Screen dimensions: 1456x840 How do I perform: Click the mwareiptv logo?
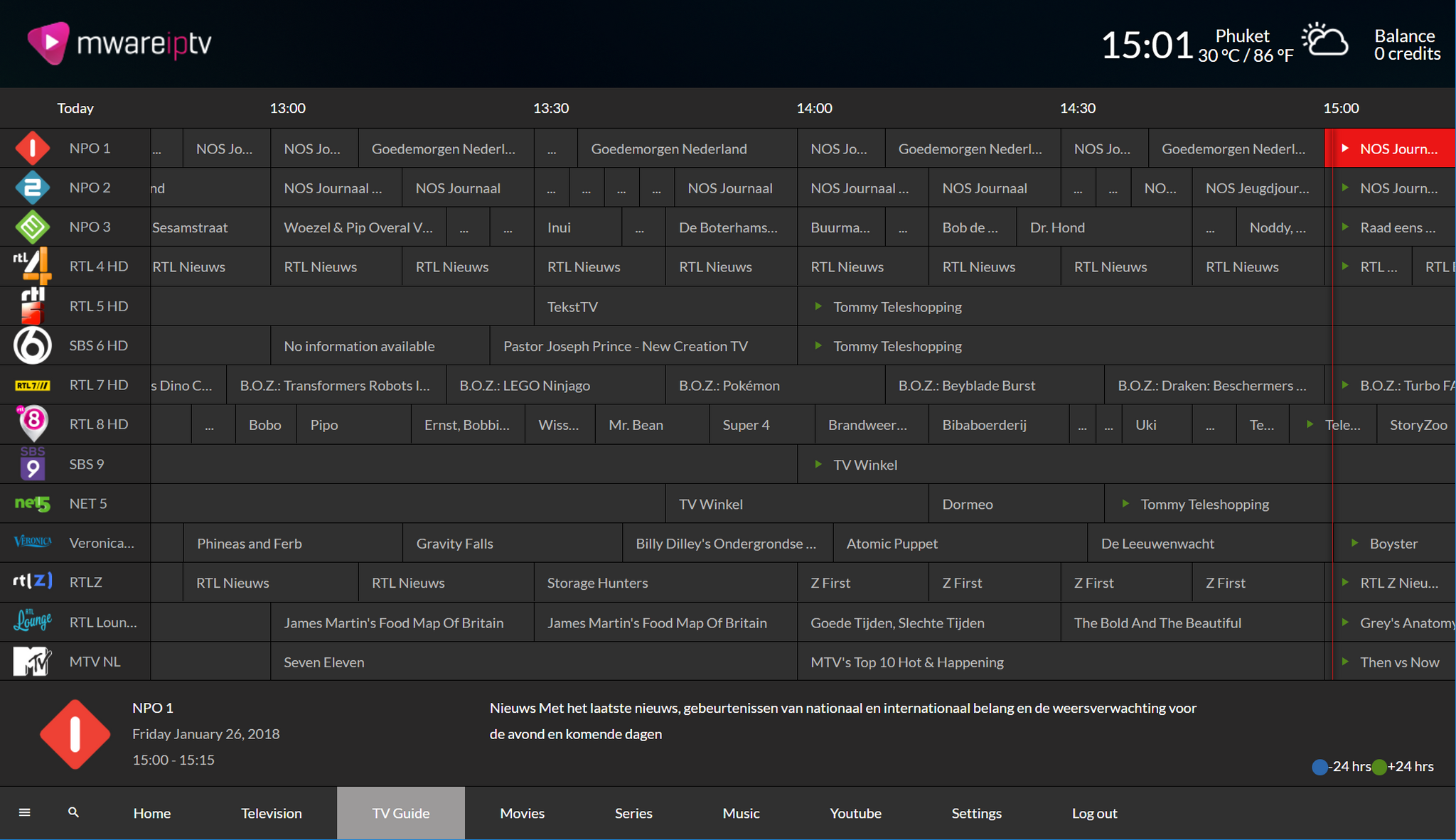(x=119, y=43)
